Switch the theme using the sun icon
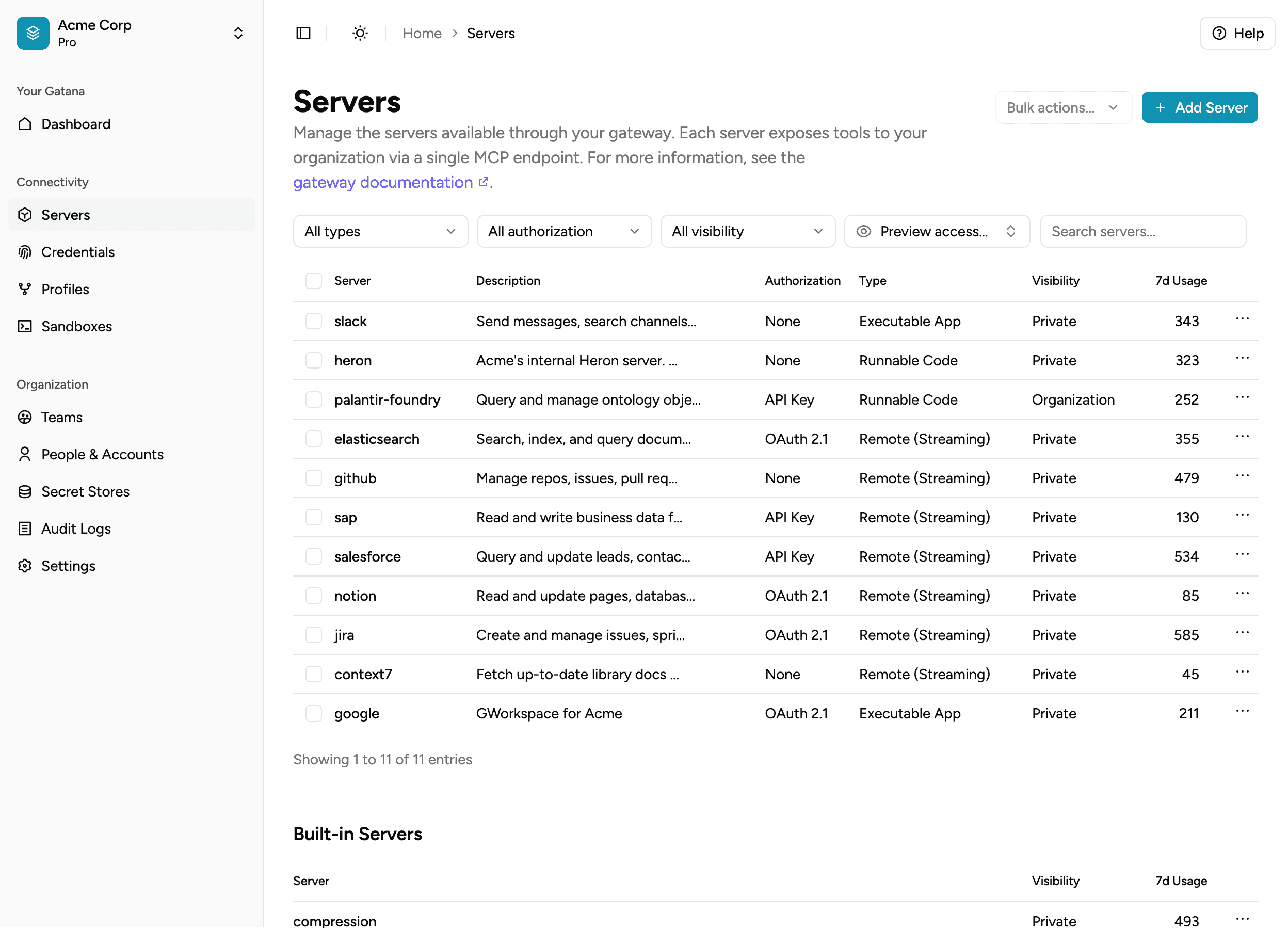Viewport: 1288px width, 928px height. tap(360, 33)
